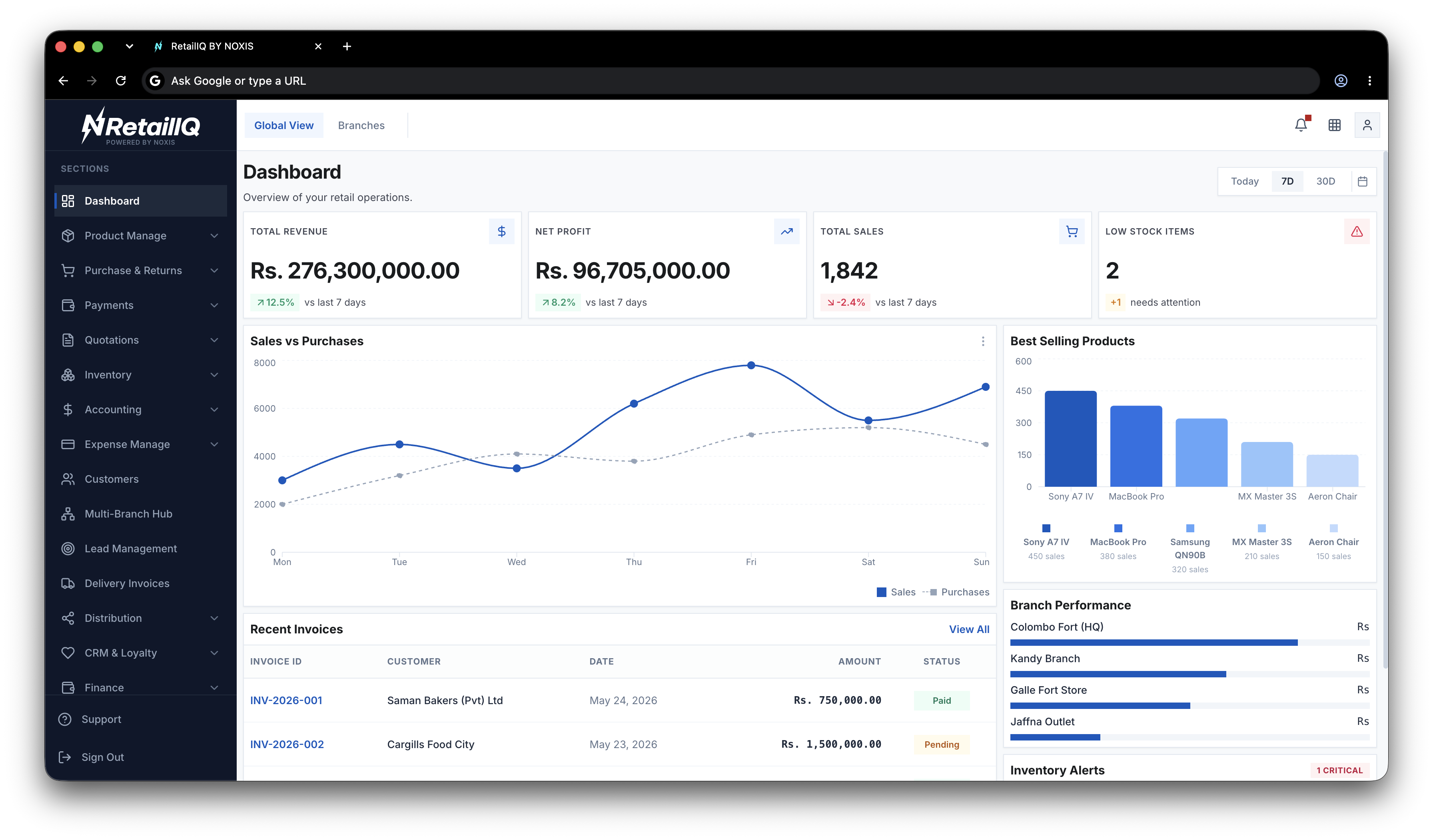Open invoice INV-2026-001
Image resolution: width=1433 pixels, height=840 pixels.
[x=286, y=700]
